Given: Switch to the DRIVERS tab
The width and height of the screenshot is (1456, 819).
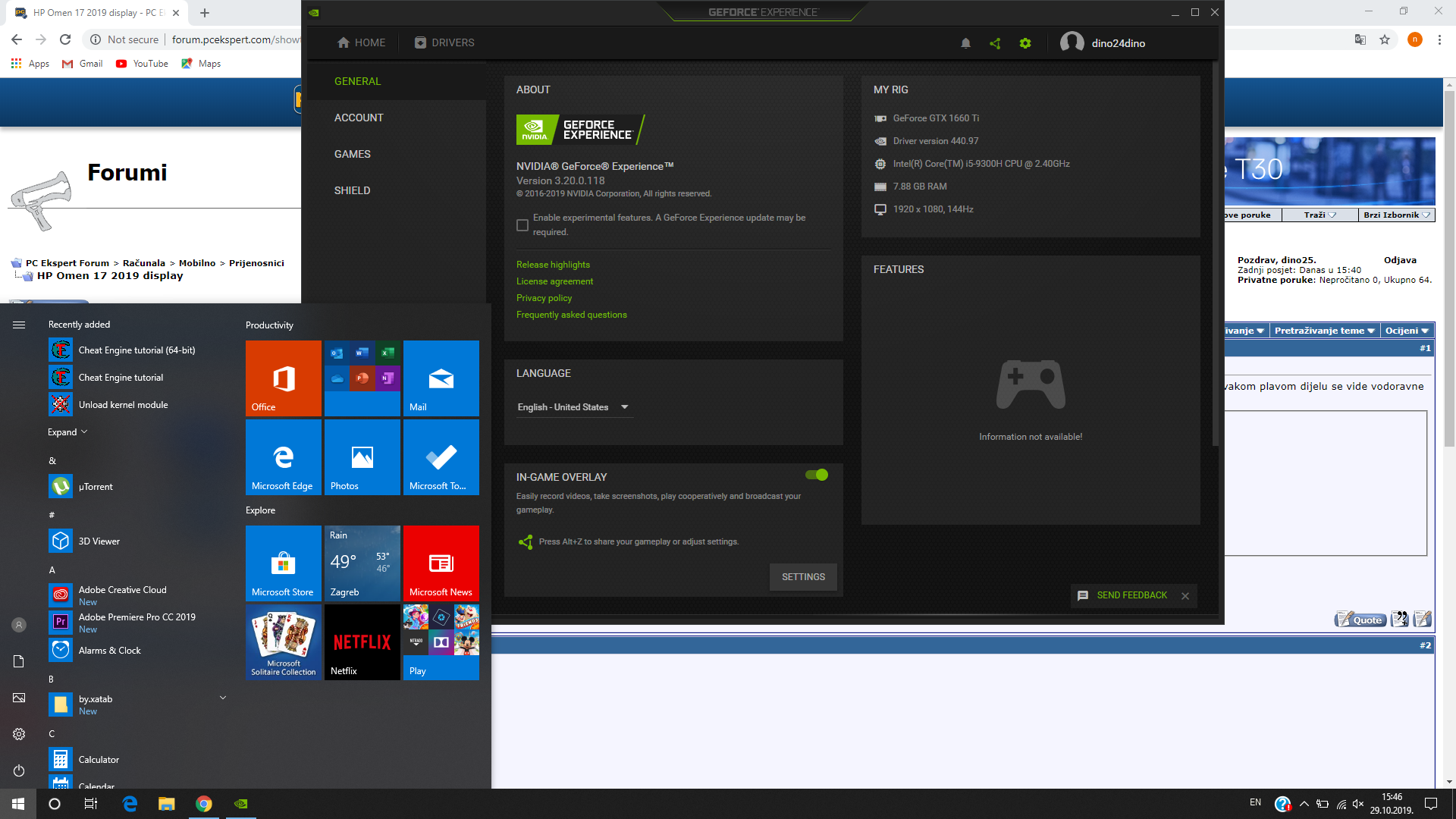Looking at the screenshot, I should [x=444, y=42].
